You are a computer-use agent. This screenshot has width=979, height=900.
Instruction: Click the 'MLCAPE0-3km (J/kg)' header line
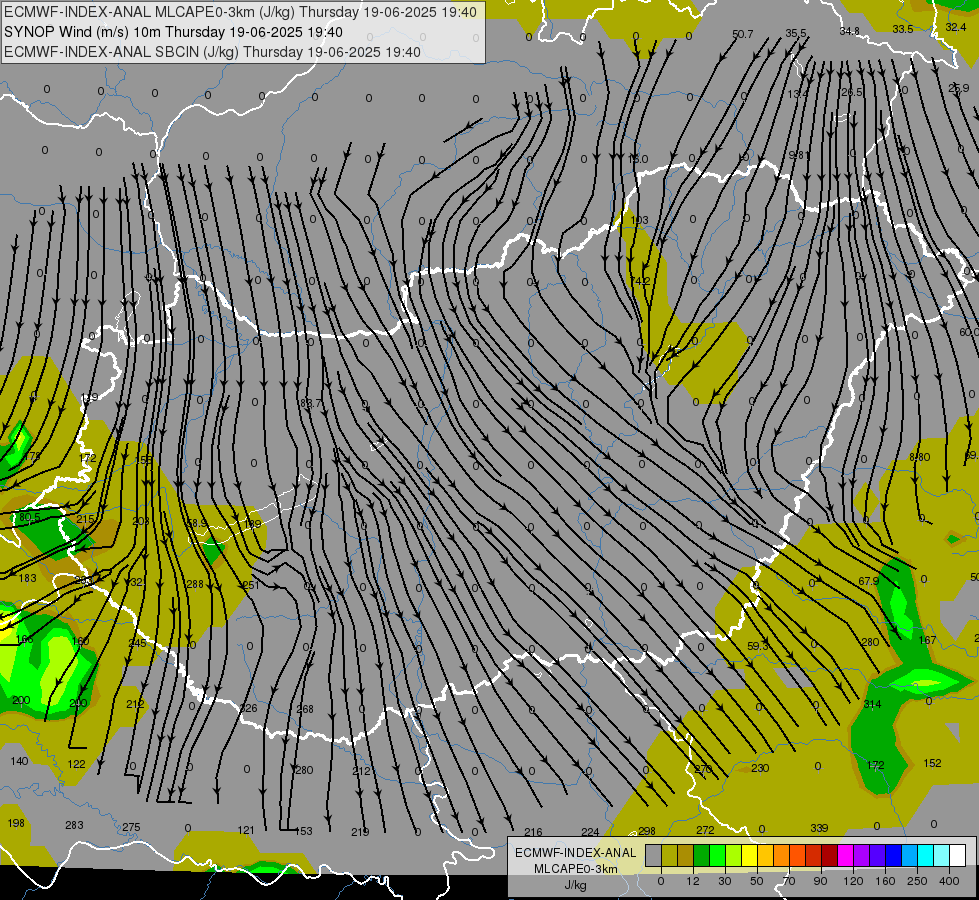(x=240, y=12)
